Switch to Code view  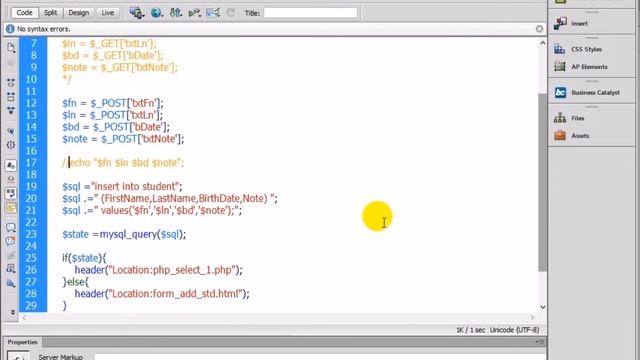24,13
